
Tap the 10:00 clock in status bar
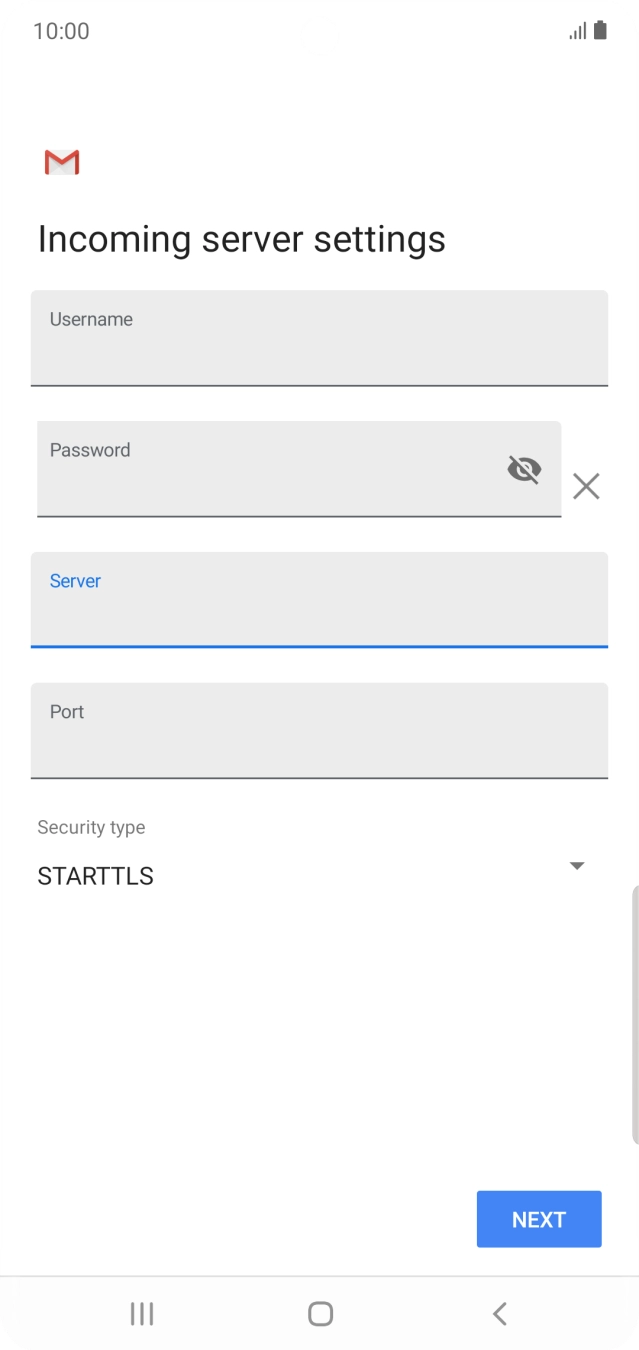click(61, 31)
